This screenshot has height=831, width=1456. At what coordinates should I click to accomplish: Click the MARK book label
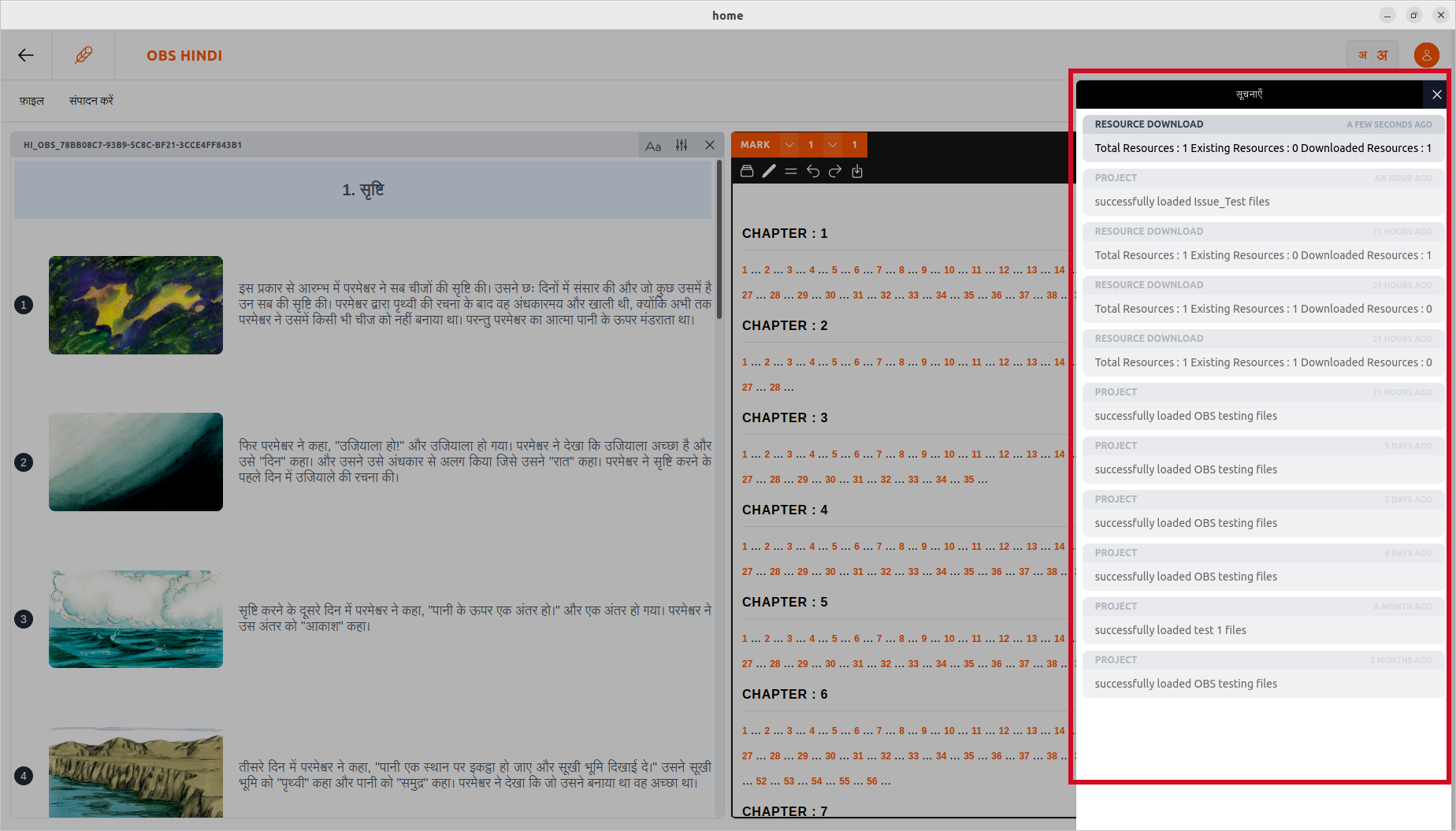[755, 145]
